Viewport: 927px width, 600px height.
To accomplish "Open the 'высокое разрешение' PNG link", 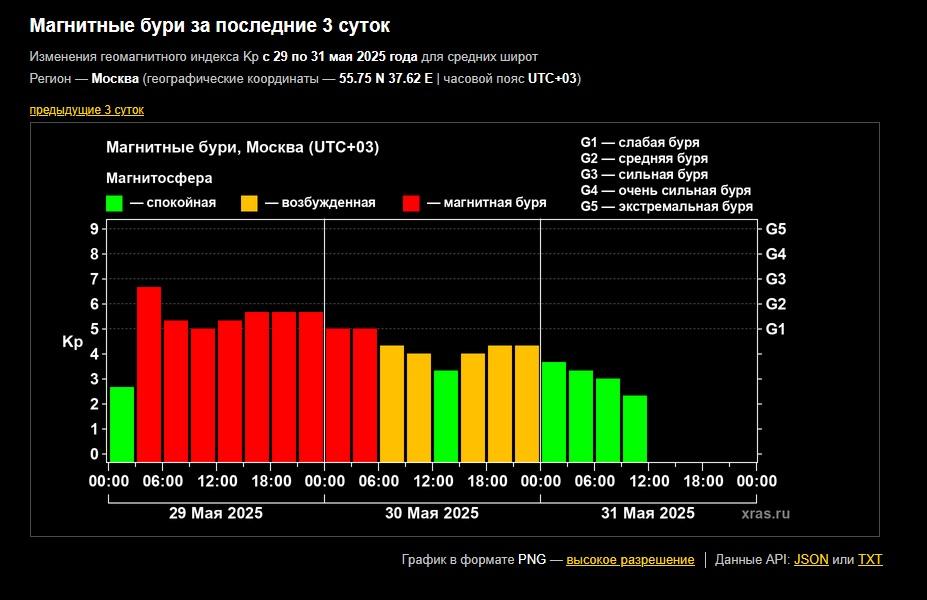I will click(x=630, y=559).
